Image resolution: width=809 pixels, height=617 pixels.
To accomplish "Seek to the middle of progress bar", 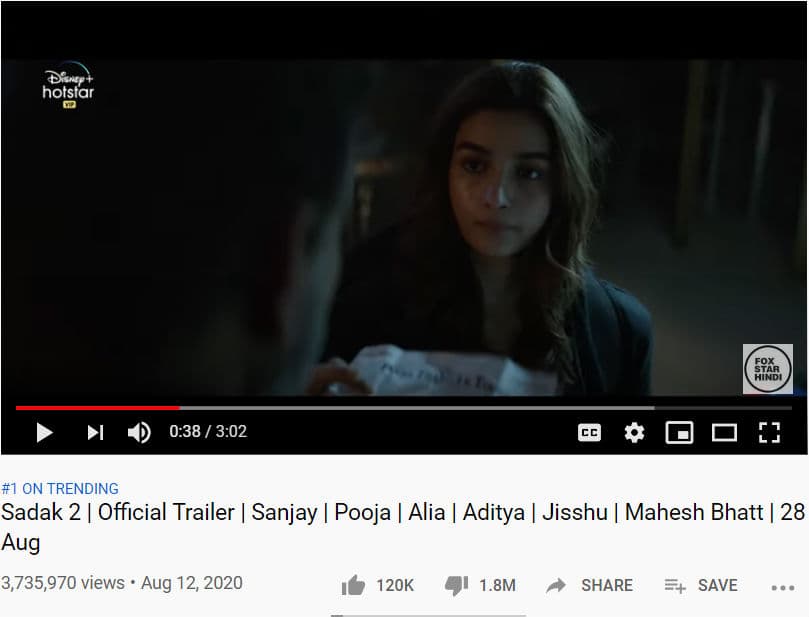I will point(404,408).
